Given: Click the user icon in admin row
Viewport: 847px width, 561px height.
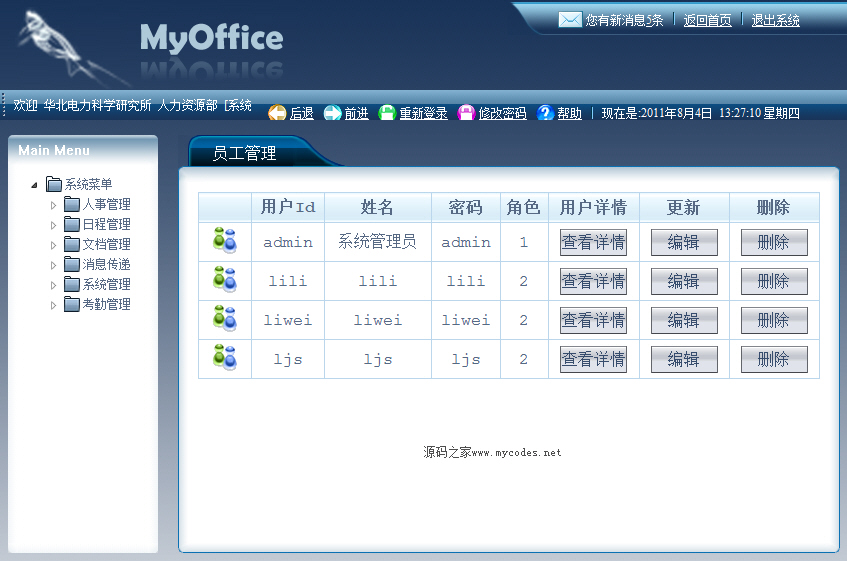Looking at the screenshot, I should click(225, 241).
